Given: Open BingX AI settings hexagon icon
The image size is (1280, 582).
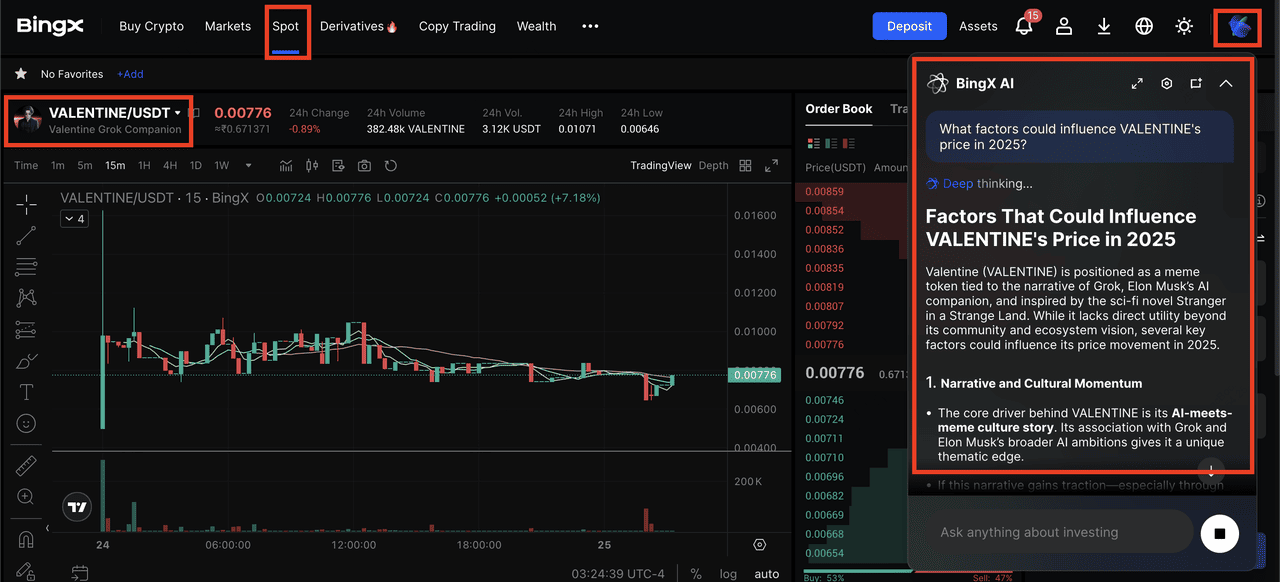Looking at the screenshot, I should pos(1166,84).
